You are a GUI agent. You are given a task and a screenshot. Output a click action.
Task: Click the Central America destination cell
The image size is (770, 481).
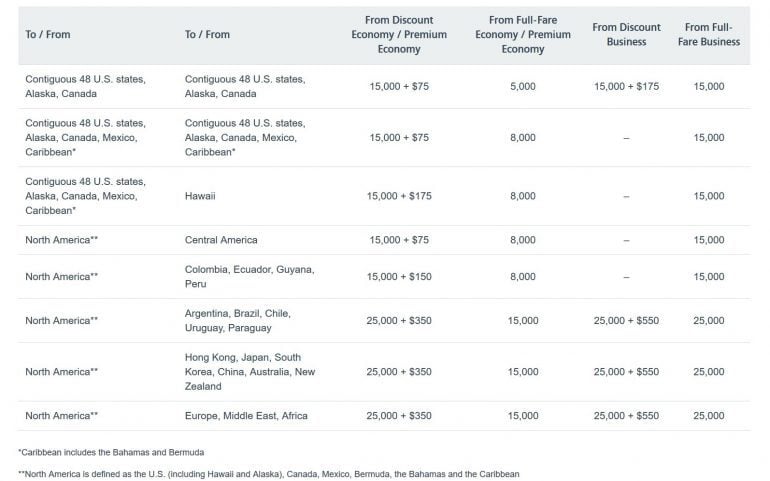point(221,240)
